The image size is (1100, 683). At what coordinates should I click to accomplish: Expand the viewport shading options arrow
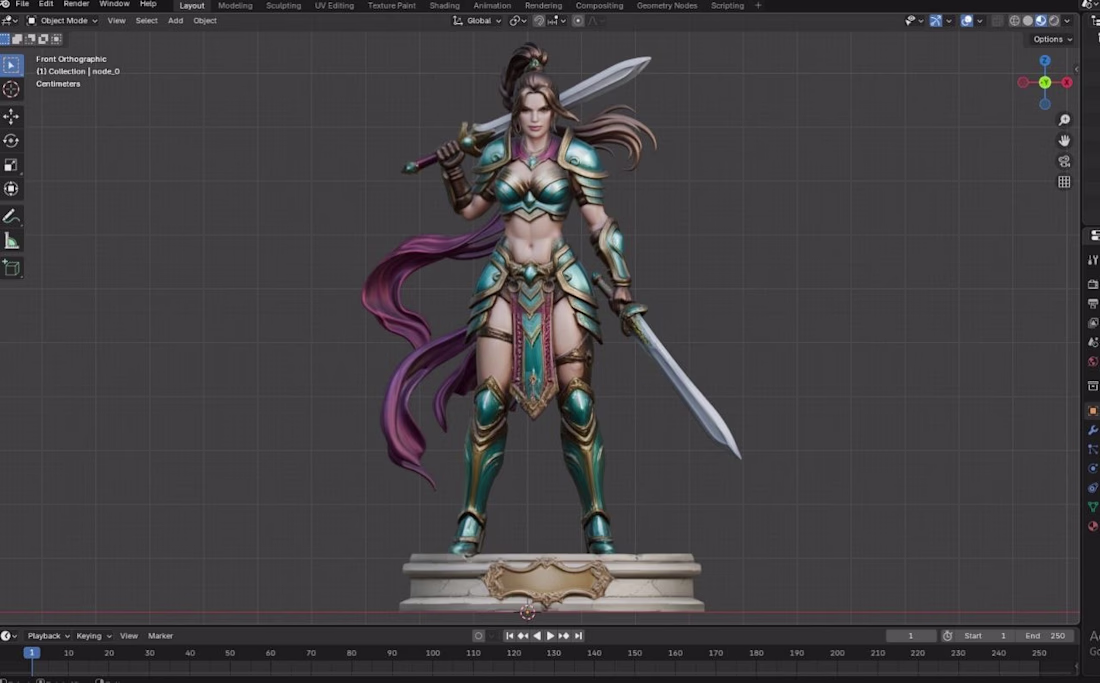point(1067,21)
